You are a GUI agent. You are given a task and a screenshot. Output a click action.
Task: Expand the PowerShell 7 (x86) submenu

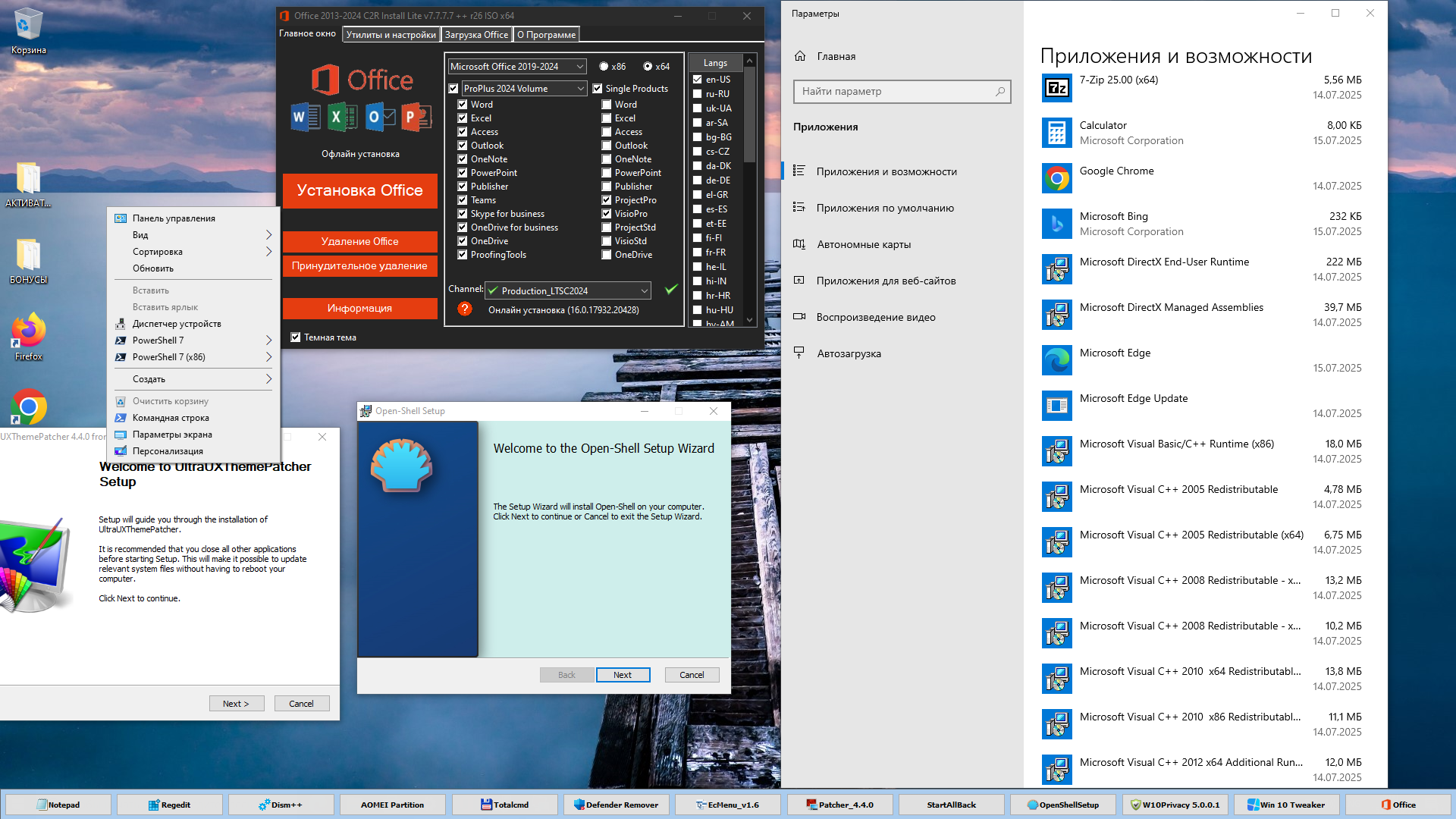coord(193,357)
